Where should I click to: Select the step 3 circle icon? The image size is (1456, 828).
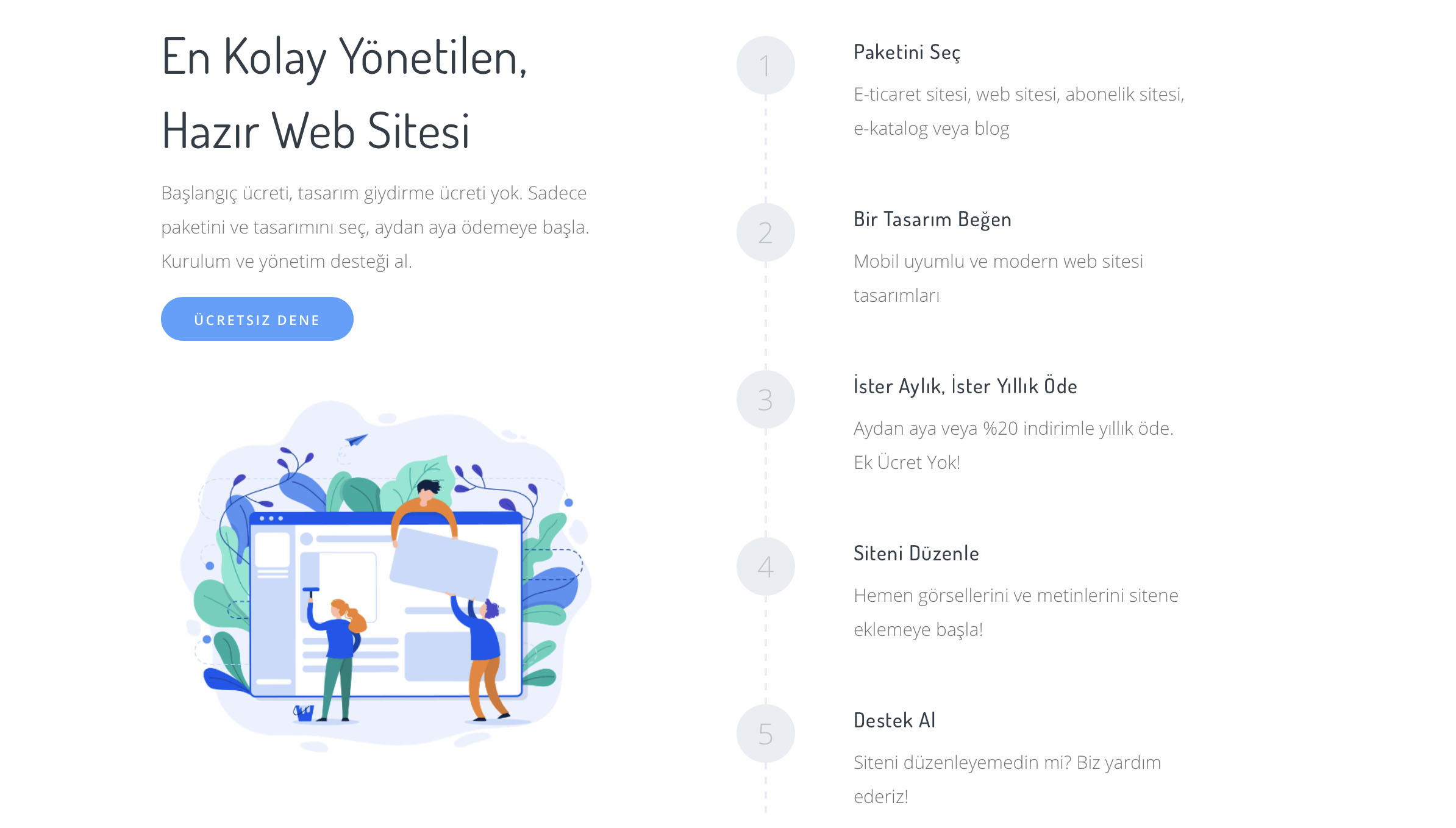pos(765,399)
